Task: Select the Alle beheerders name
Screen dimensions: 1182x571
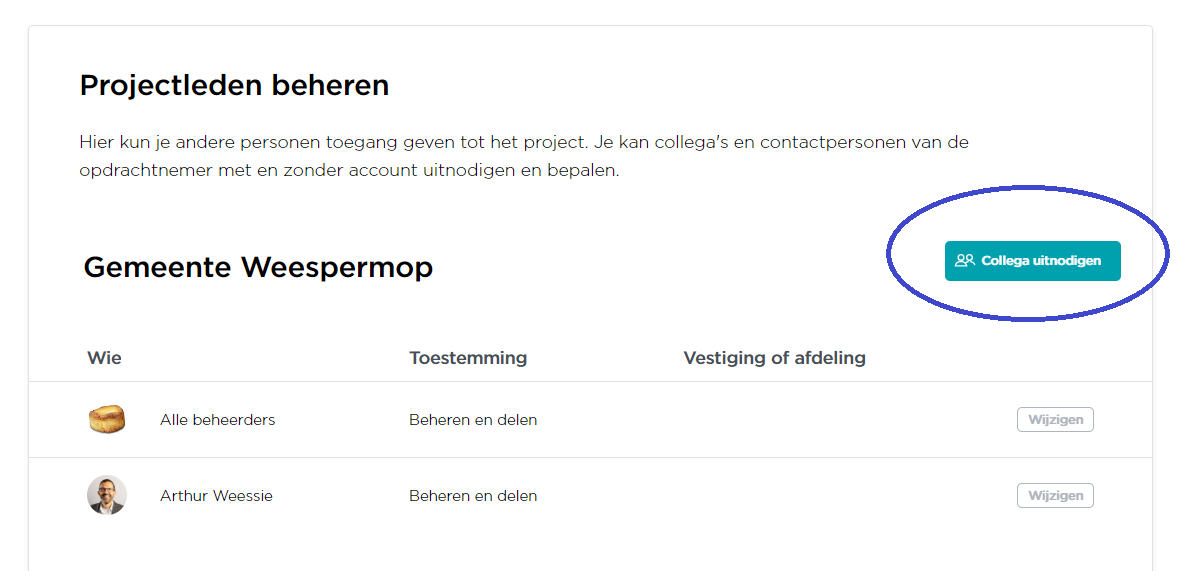Action: pos(217,420)
